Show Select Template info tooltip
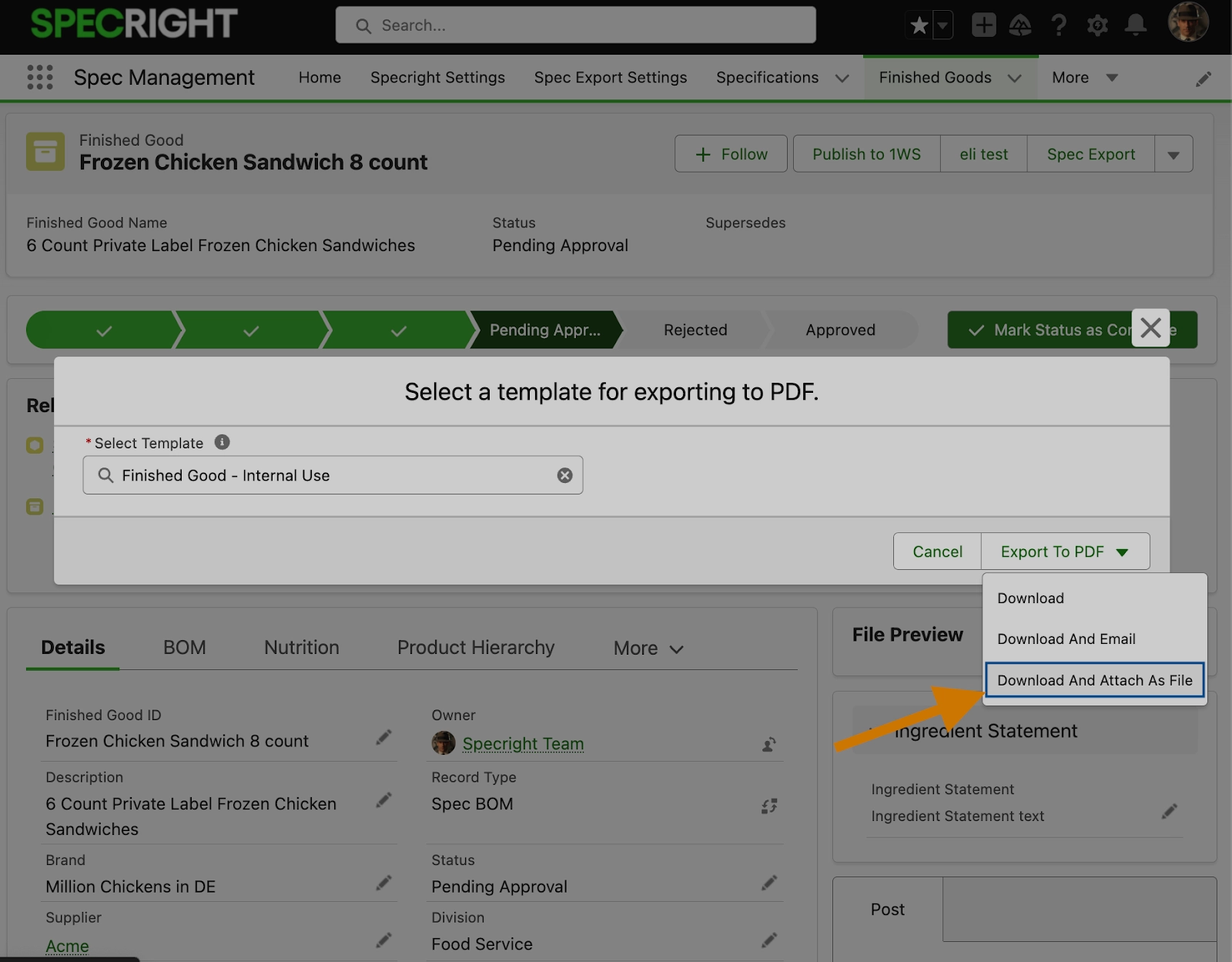The height and width of the screenshot is (962, 1232). point(222,442)
